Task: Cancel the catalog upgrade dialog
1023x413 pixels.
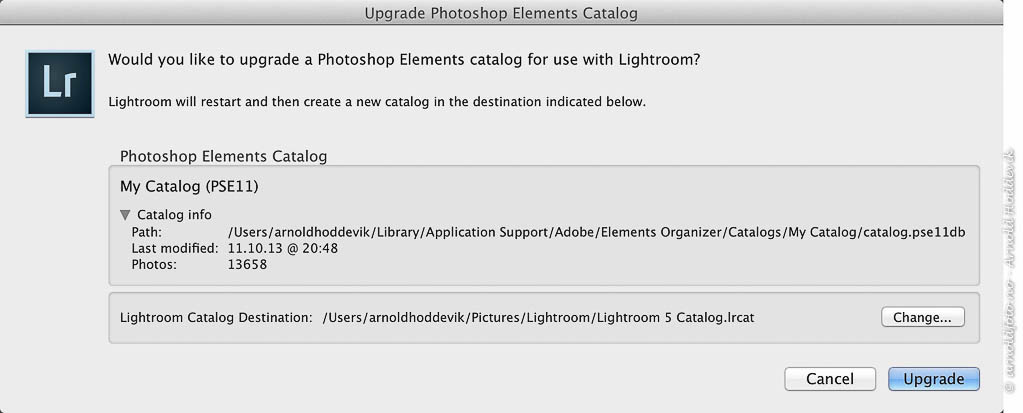Action: (830, 379)
